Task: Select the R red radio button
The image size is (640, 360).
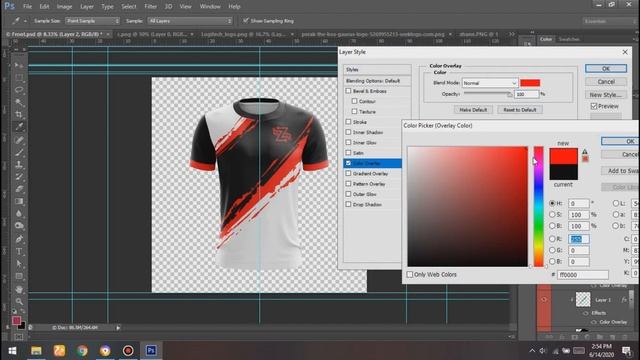Action: coord(552,239)
